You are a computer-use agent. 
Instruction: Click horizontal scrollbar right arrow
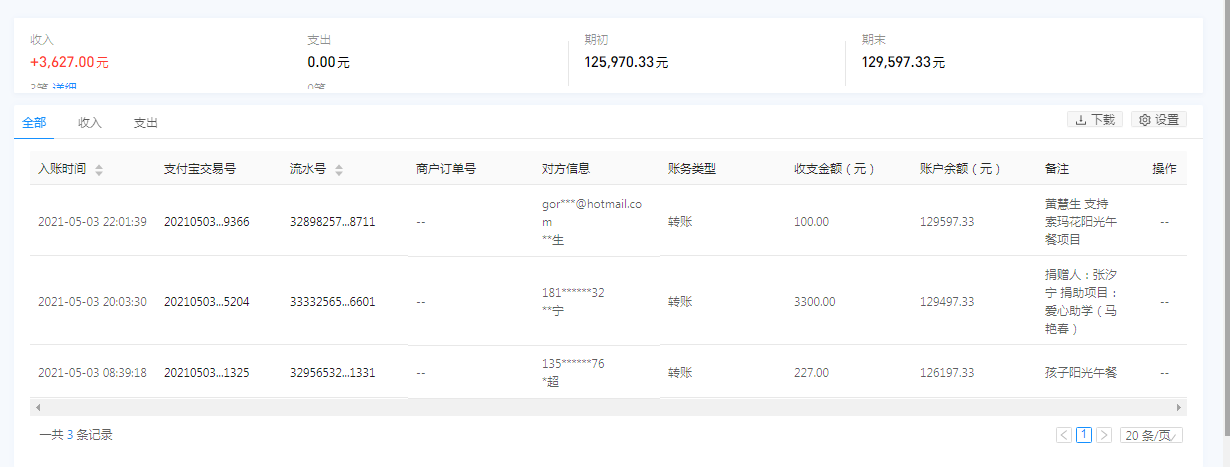pos(1180,408)
